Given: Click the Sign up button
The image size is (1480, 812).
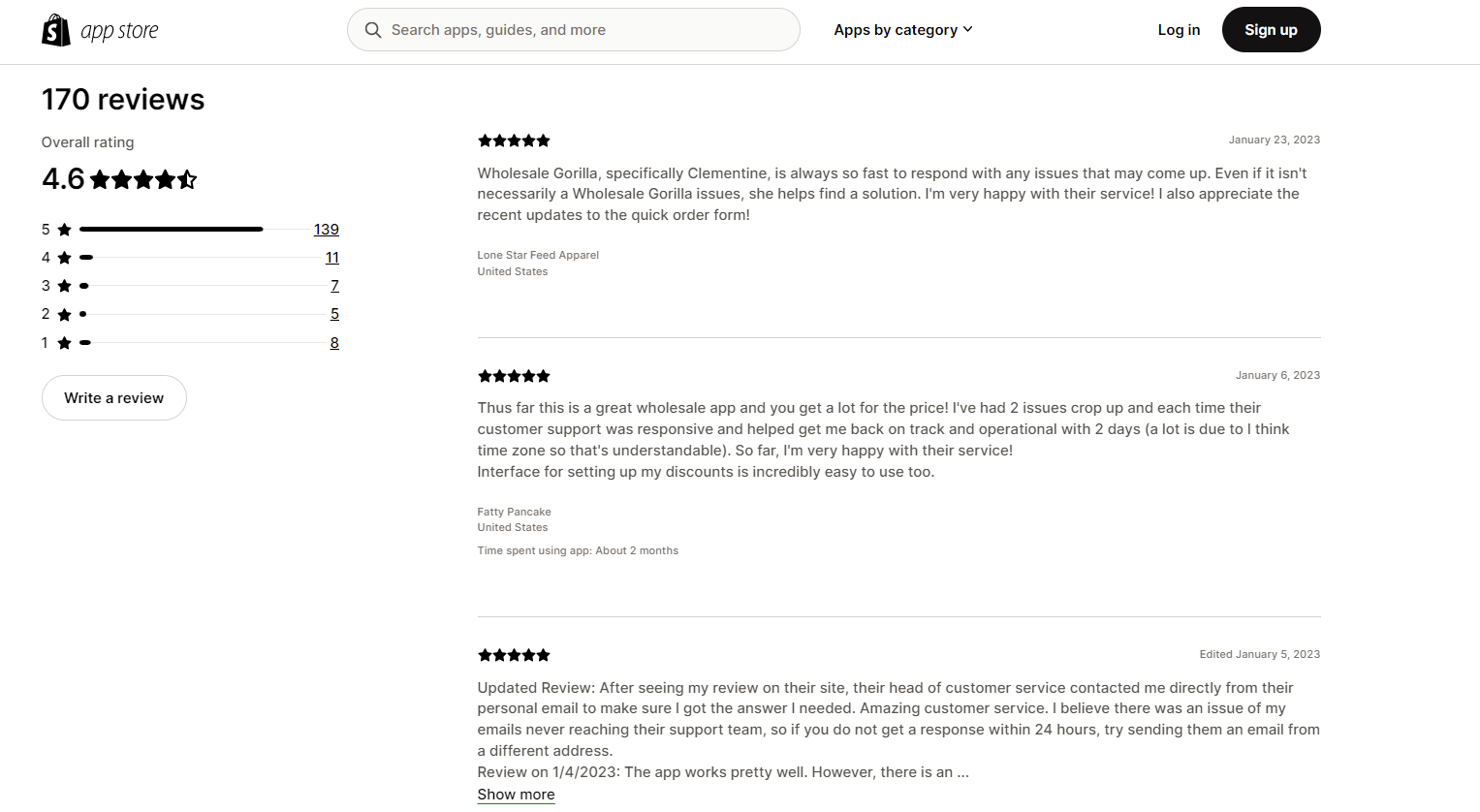Looking at the screenshot, I should [1271, 30].
